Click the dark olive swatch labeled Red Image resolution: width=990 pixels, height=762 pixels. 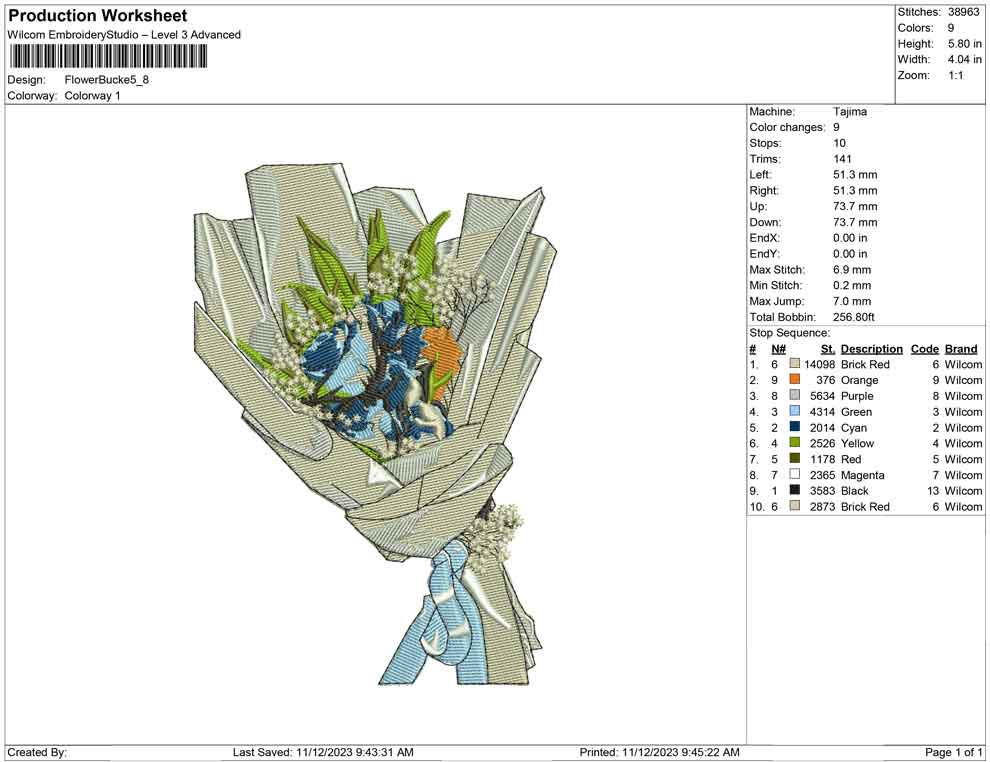[x=794, y=458]
